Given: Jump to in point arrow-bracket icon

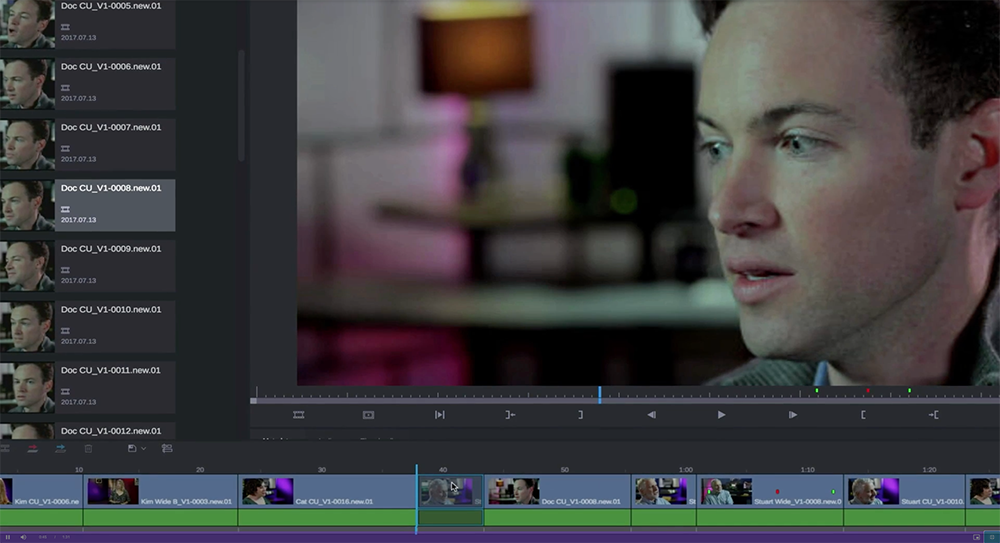Looking at the screenshot, I should tap(934, 415).
